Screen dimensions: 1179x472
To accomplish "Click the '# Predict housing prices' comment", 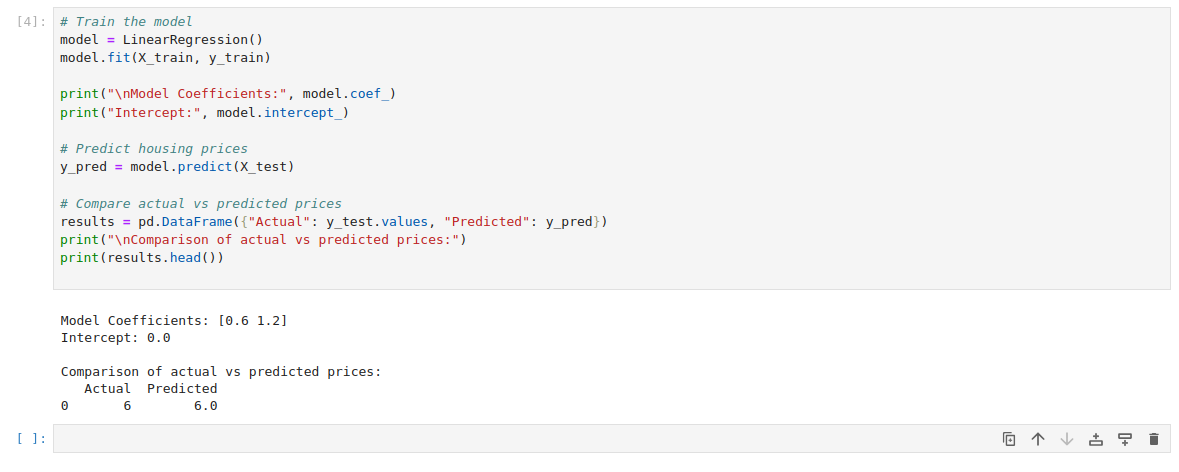I will [x=153, y=148].
